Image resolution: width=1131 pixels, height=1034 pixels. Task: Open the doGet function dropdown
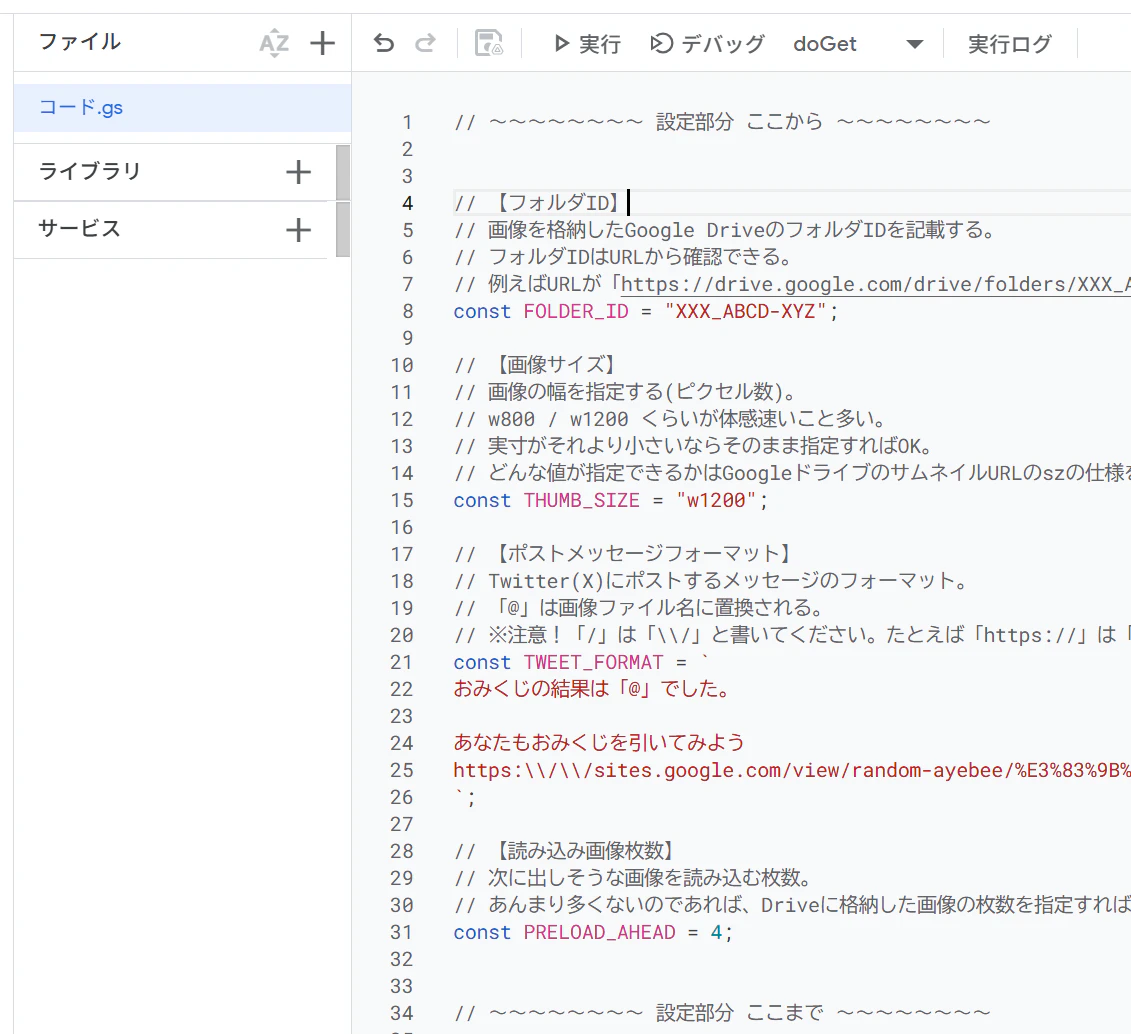point(858,44)
